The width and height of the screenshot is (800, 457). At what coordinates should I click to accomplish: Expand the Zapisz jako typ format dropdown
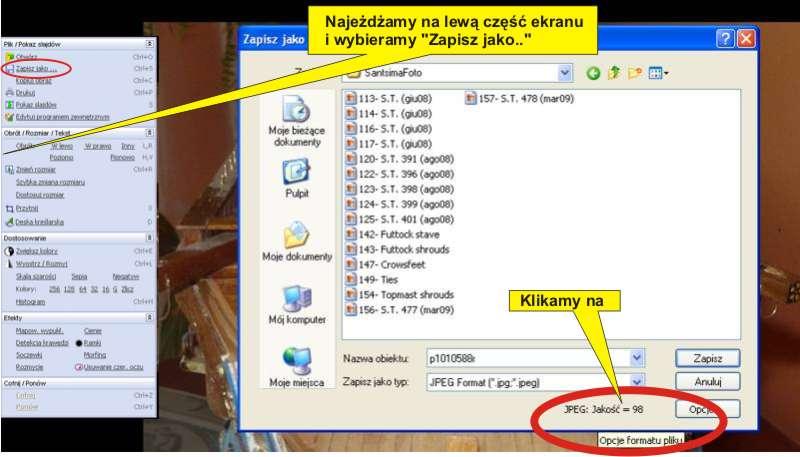pos(637,382)
